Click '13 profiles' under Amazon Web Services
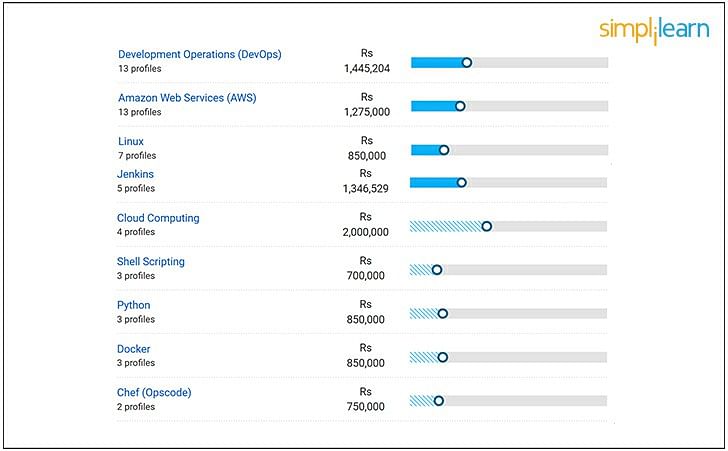 [140, 112]
